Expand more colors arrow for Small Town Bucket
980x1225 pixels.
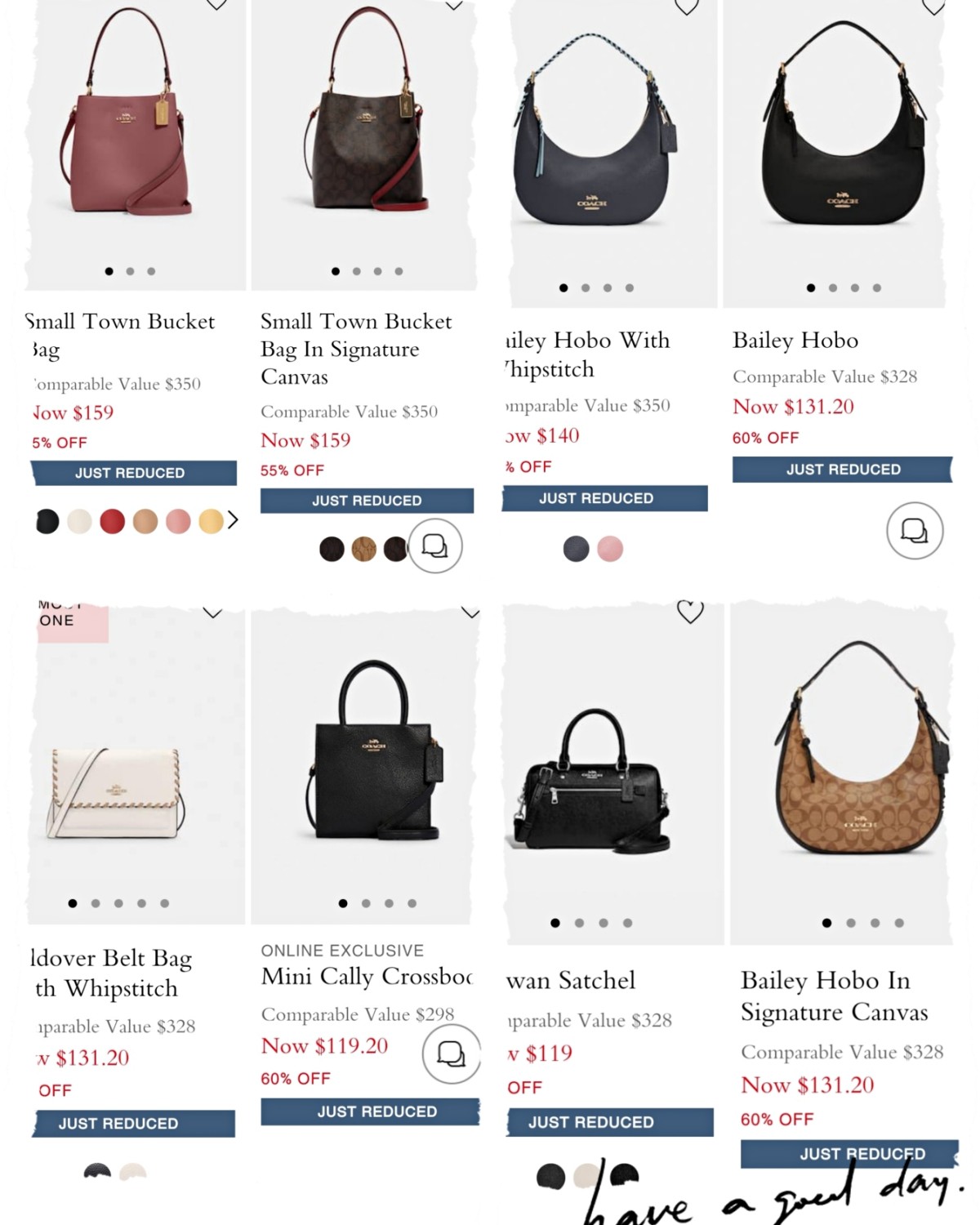234,520
